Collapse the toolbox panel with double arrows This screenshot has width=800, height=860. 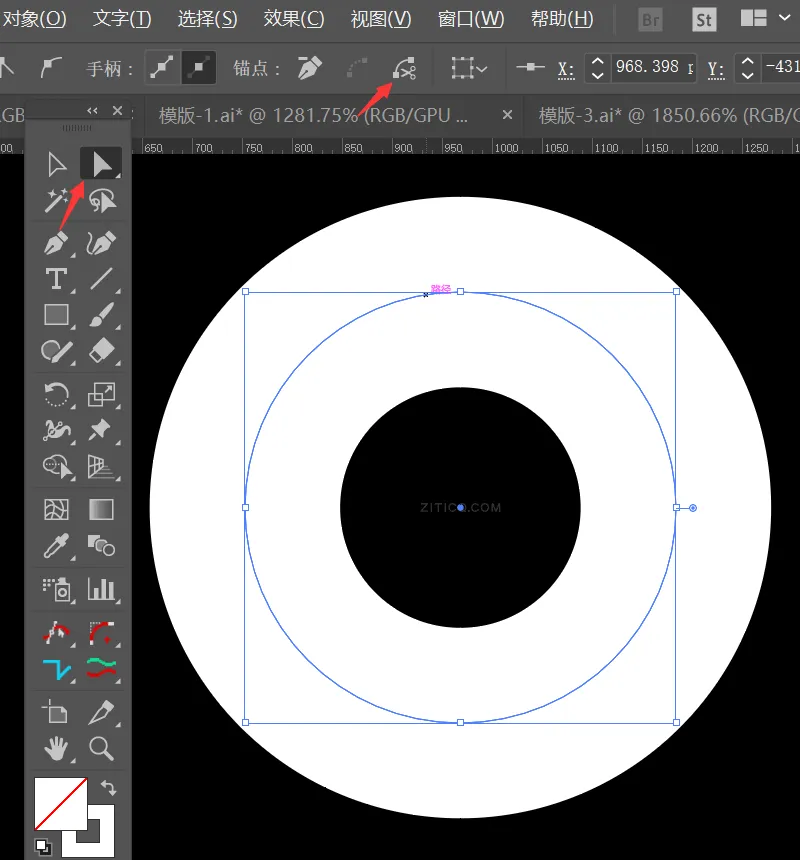point(93,111)
